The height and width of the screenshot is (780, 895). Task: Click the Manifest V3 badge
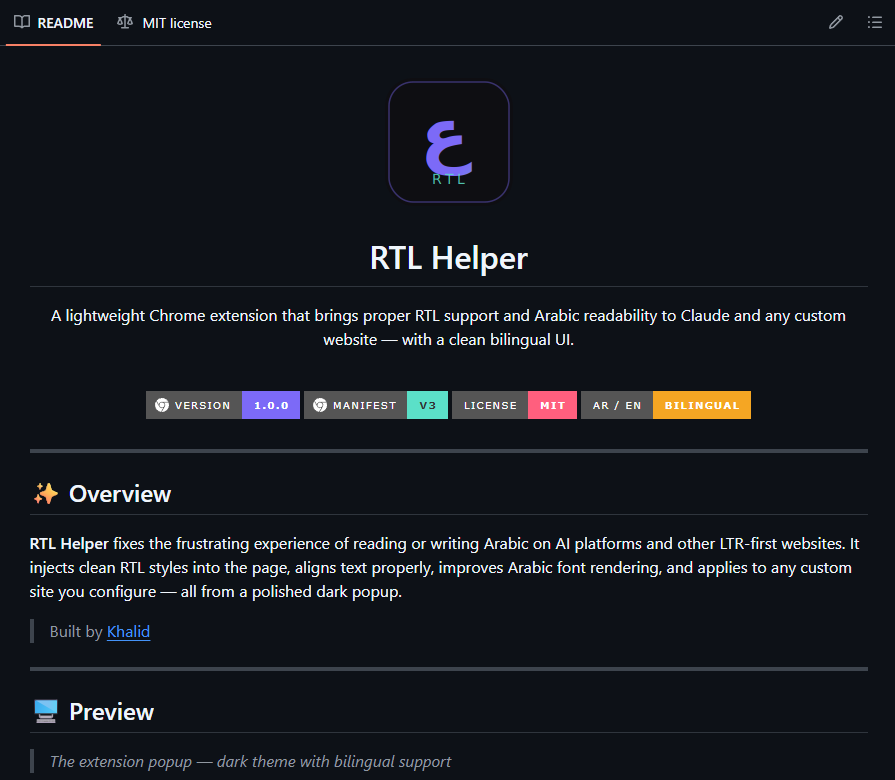pos(376,405)
